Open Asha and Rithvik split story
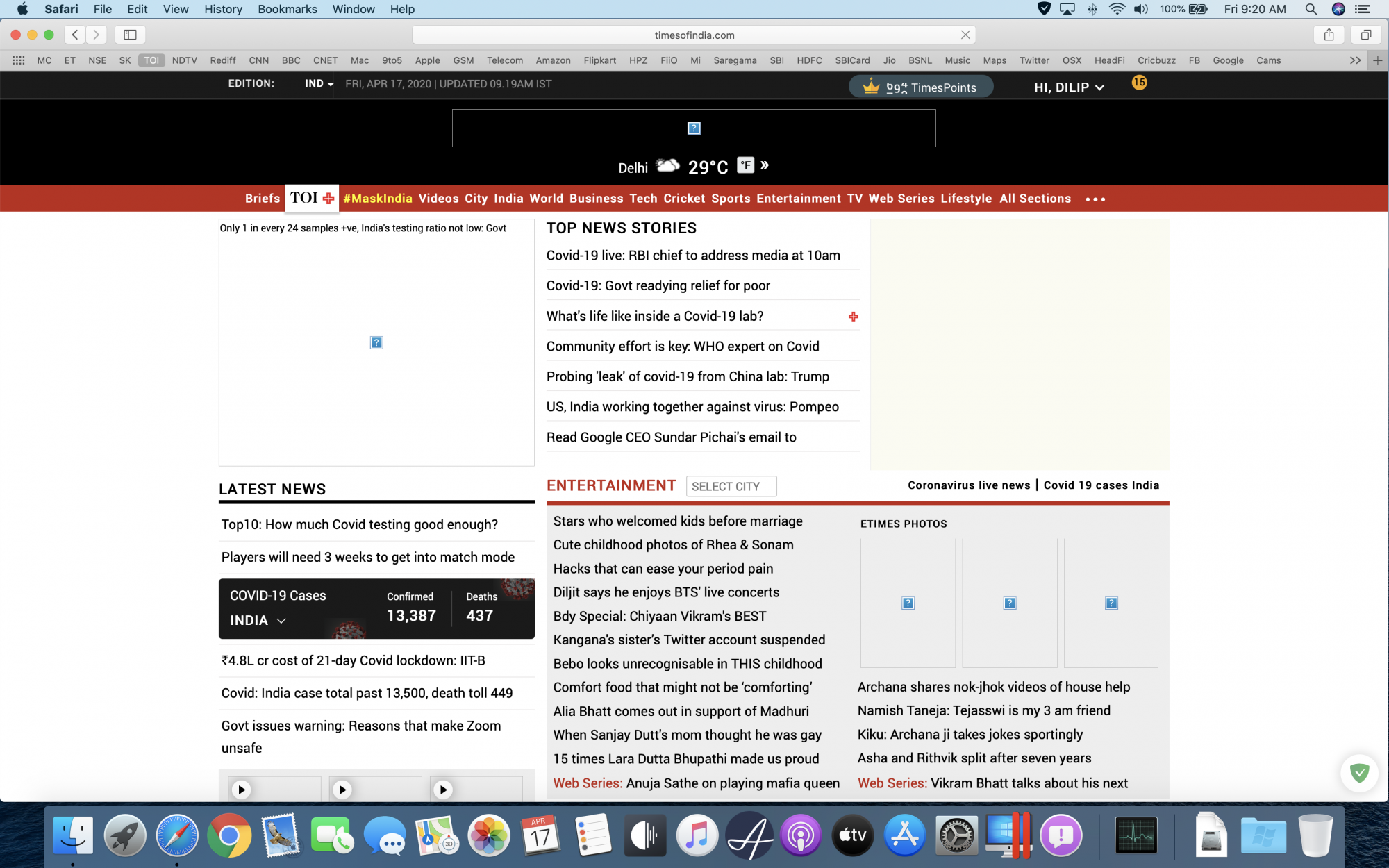This screenshot has width=1389, height=868. 974,758
